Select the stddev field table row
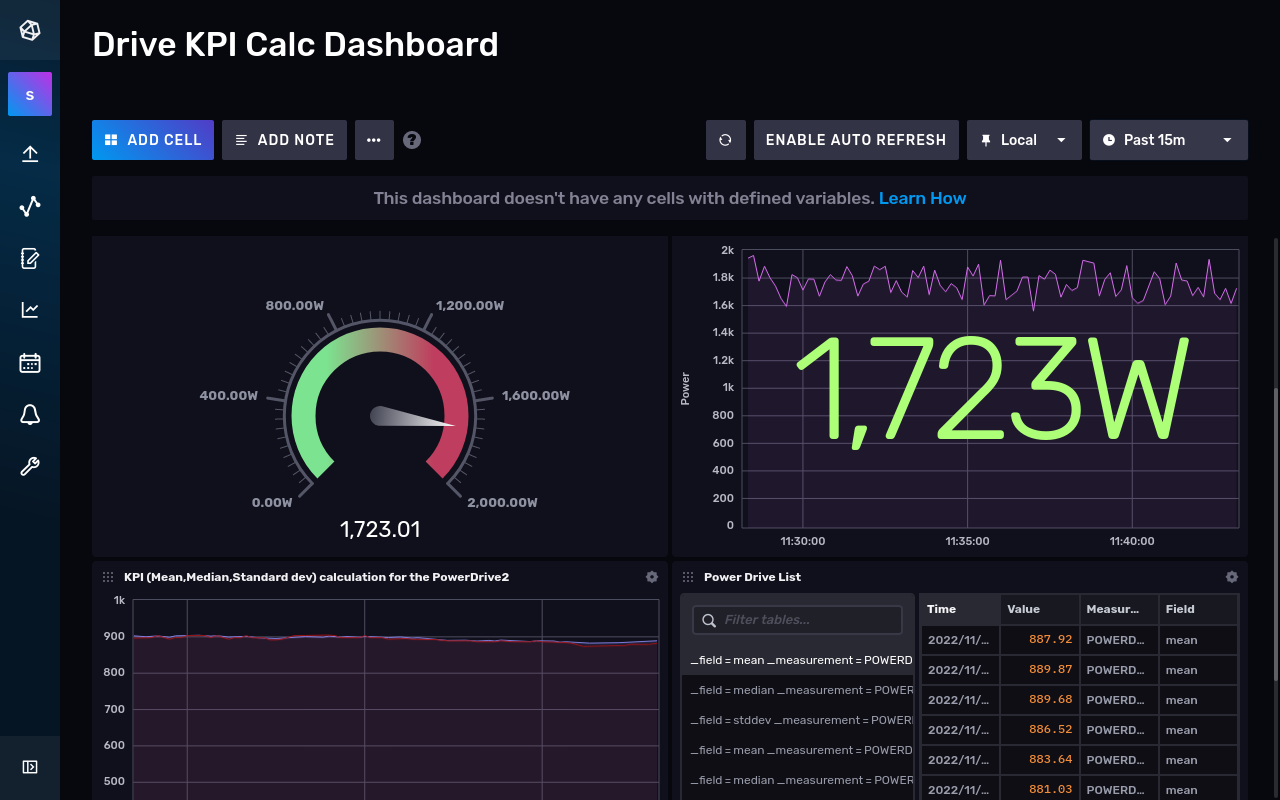Viewport: 1280px width, 800px height. click(x=798, y=720)
